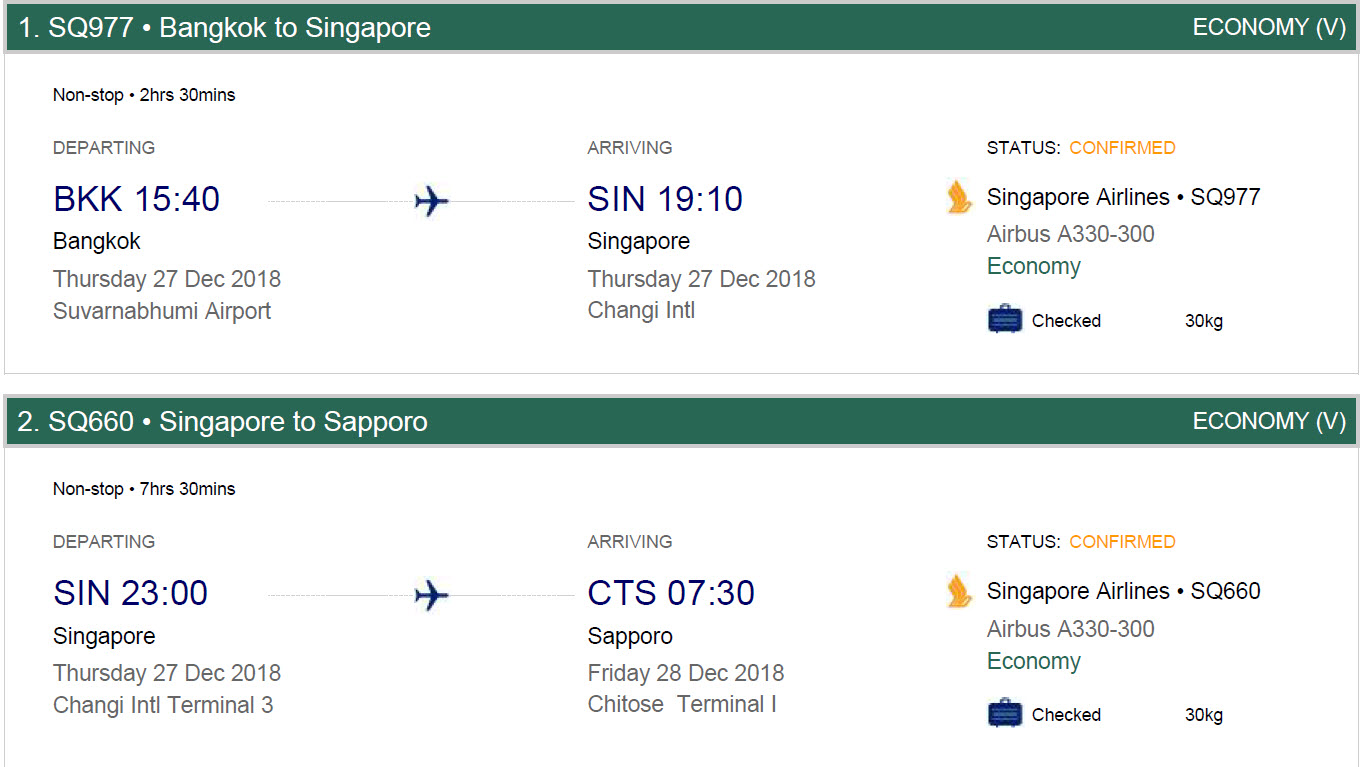Click Singapore Airlines logo beside SQ977
This screenshot has width=1362, height=767.
[x=959, y=197]
